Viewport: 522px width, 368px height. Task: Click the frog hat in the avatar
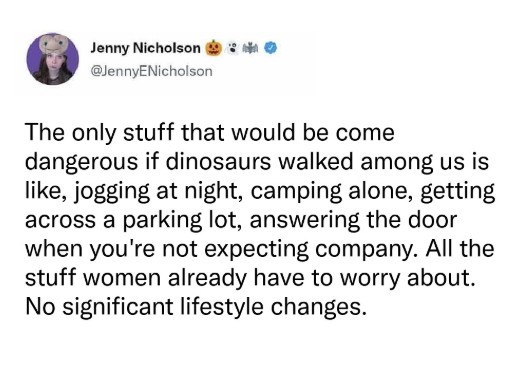tap(54, 43)
